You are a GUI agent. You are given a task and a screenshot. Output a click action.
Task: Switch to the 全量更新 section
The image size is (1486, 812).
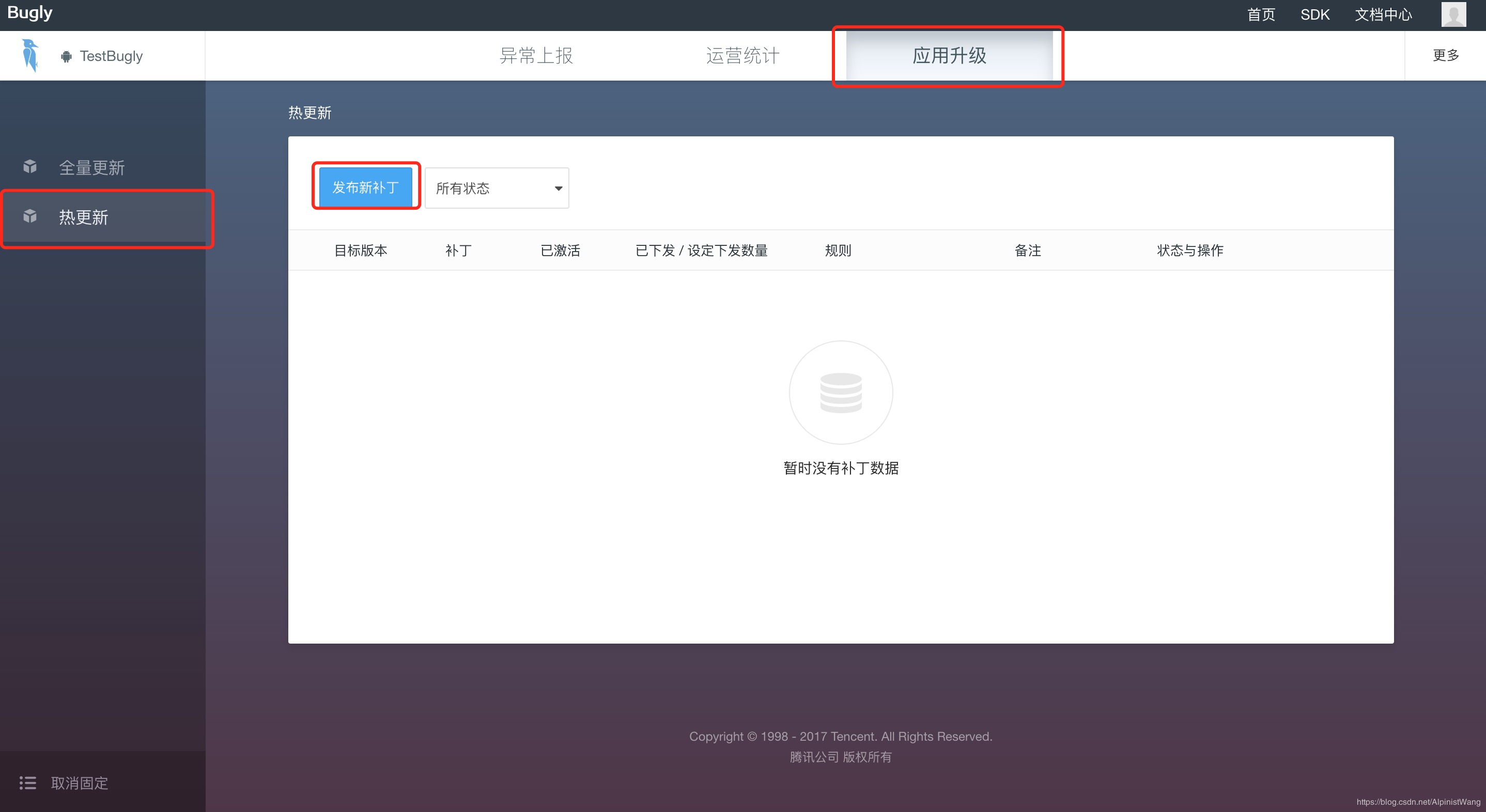pos(92,167)
